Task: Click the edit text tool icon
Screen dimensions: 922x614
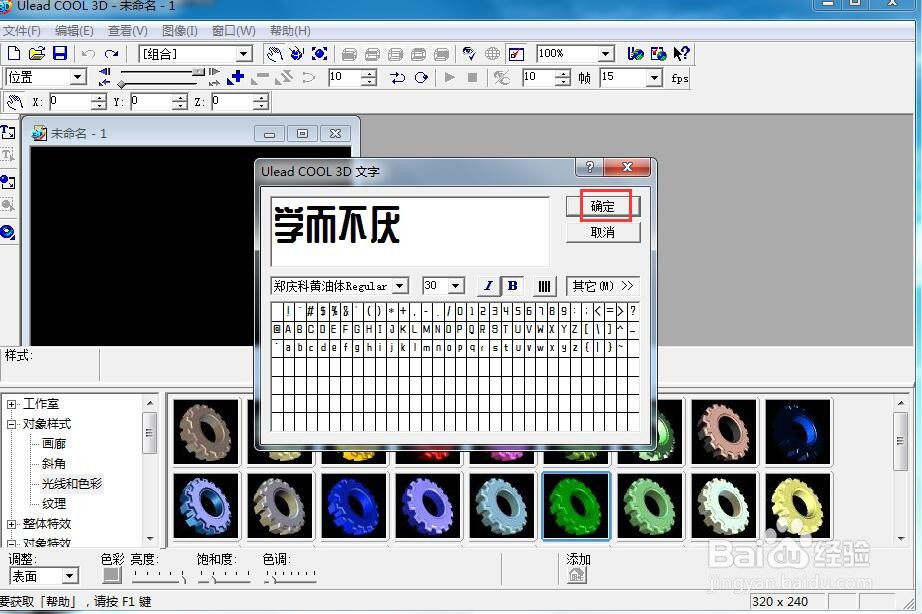Action: click(x=8, y=155)
